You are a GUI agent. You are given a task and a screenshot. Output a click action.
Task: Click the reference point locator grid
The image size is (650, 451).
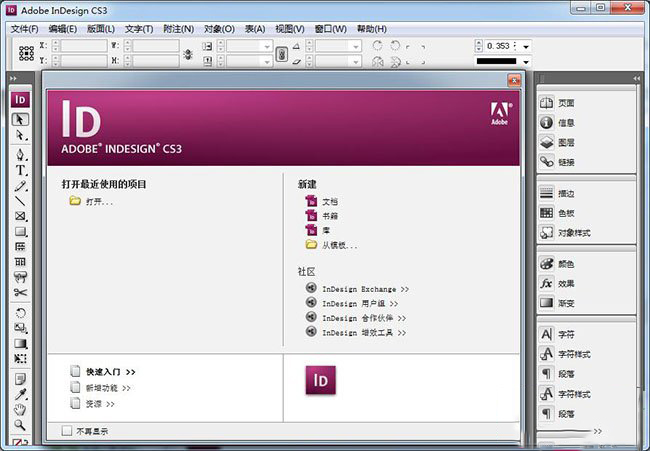(x=26, y=53)
